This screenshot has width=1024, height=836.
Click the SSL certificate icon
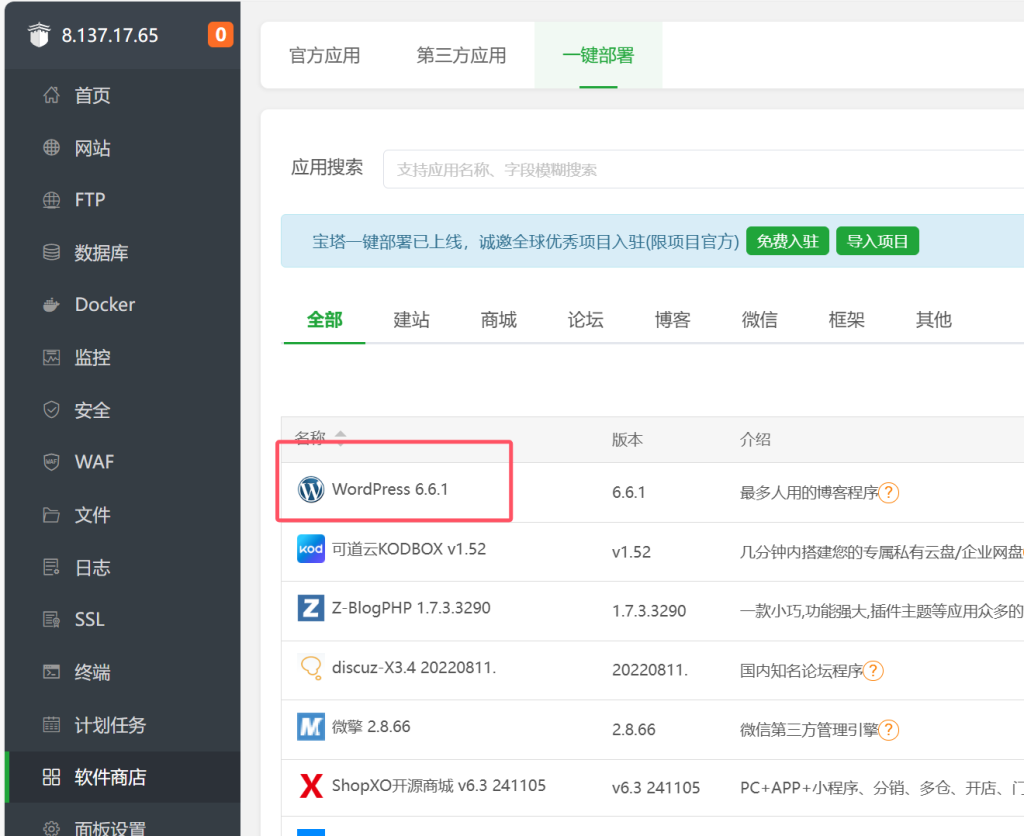(51, 619)
